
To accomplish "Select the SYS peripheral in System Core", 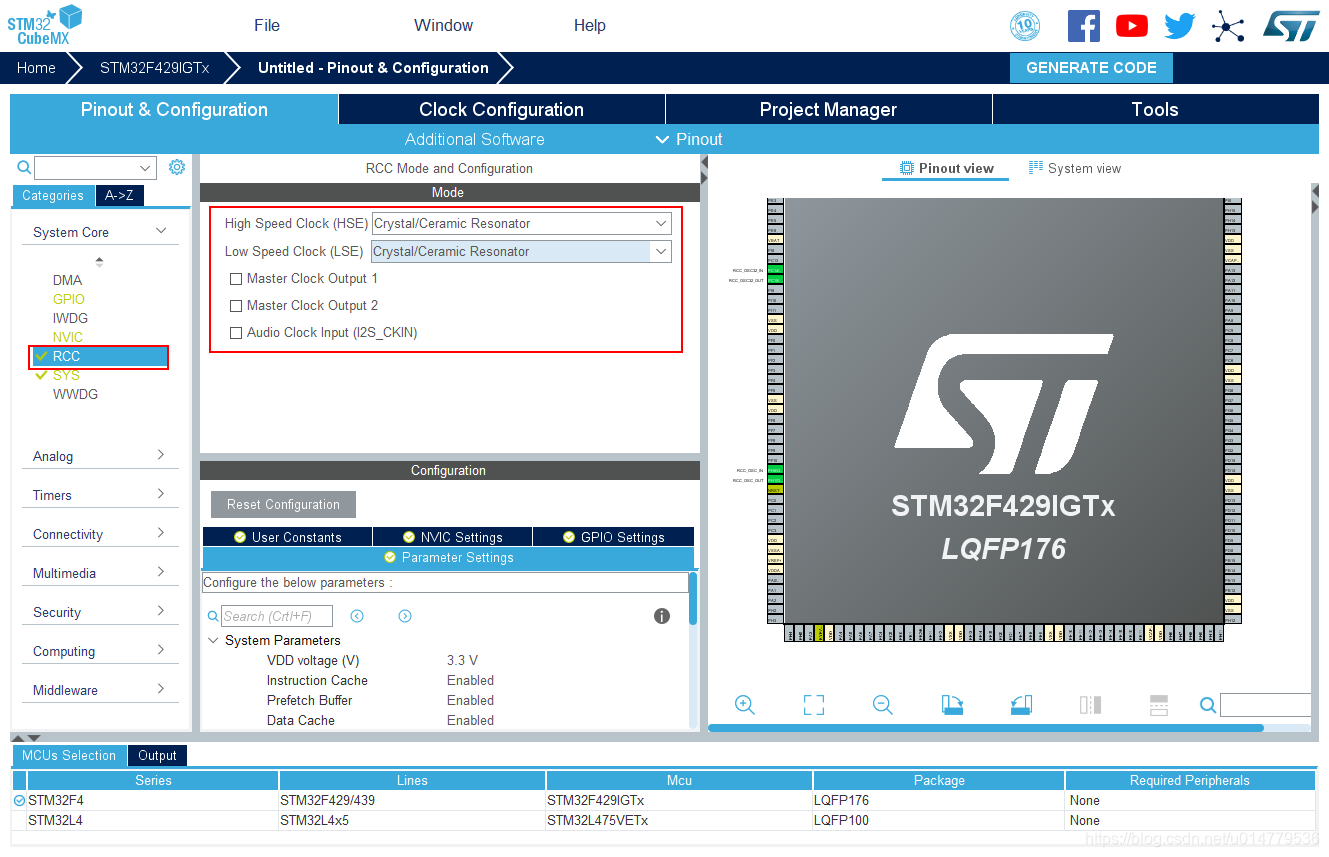I will (66, 375).
